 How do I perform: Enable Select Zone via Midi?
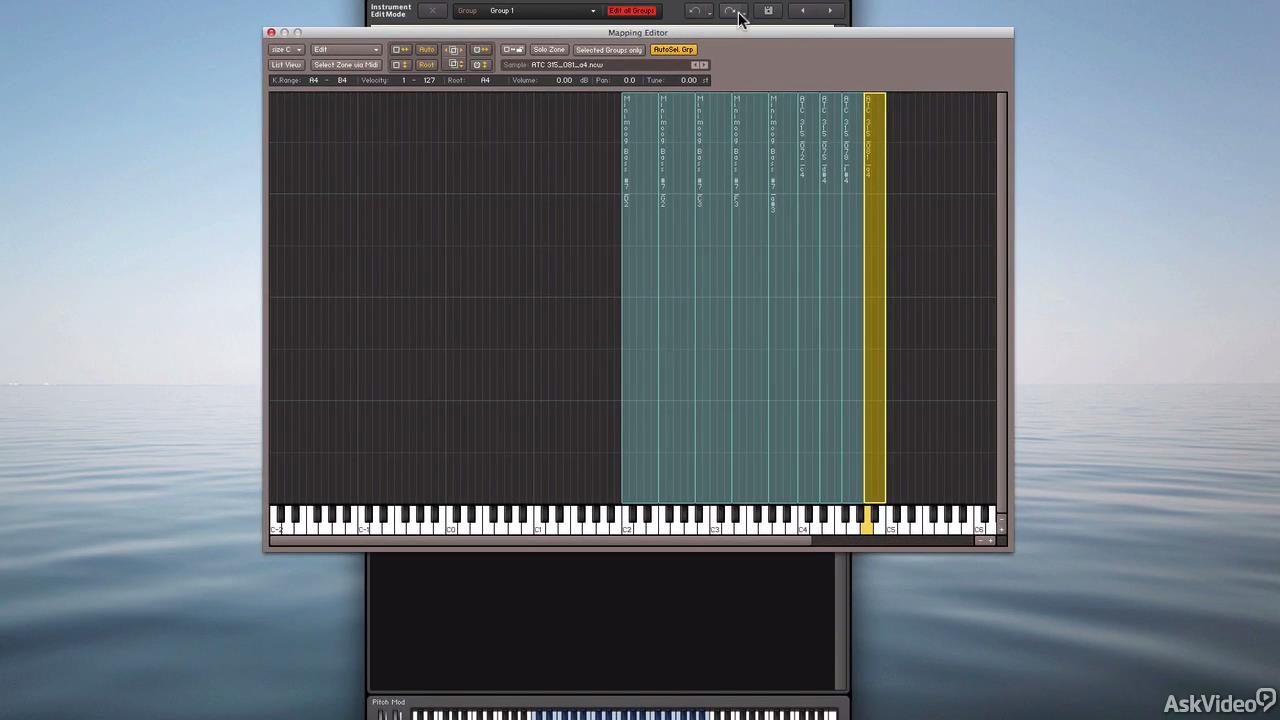tap(346, 65)
